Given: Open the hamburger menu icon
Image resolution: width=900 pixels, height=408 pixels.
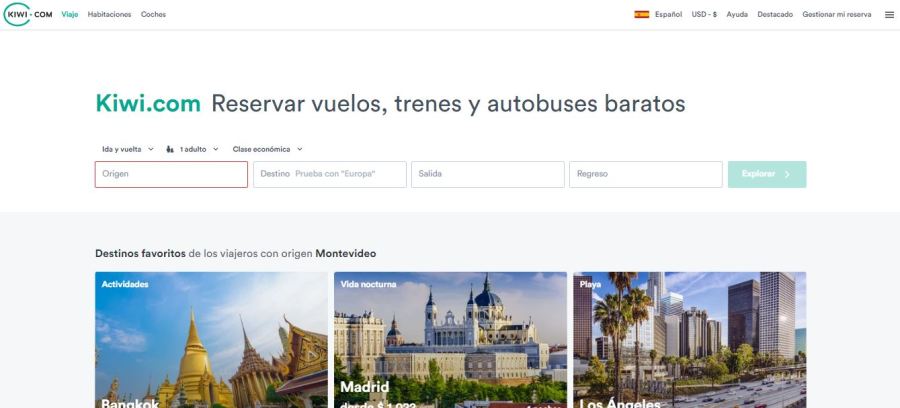Looking at the screenshot, I should 889,15.
